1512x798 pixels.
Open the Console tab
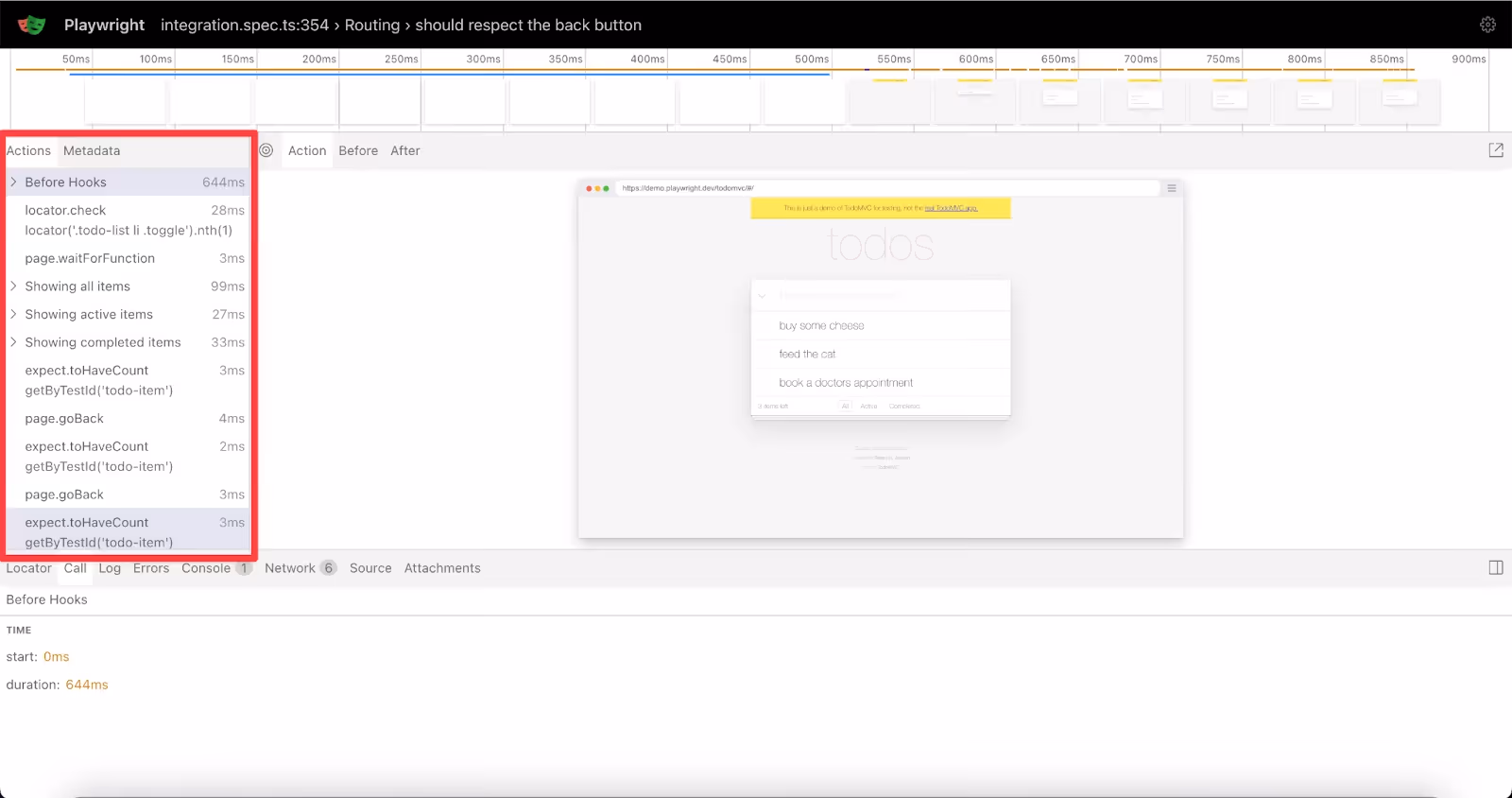click(216, 568)
